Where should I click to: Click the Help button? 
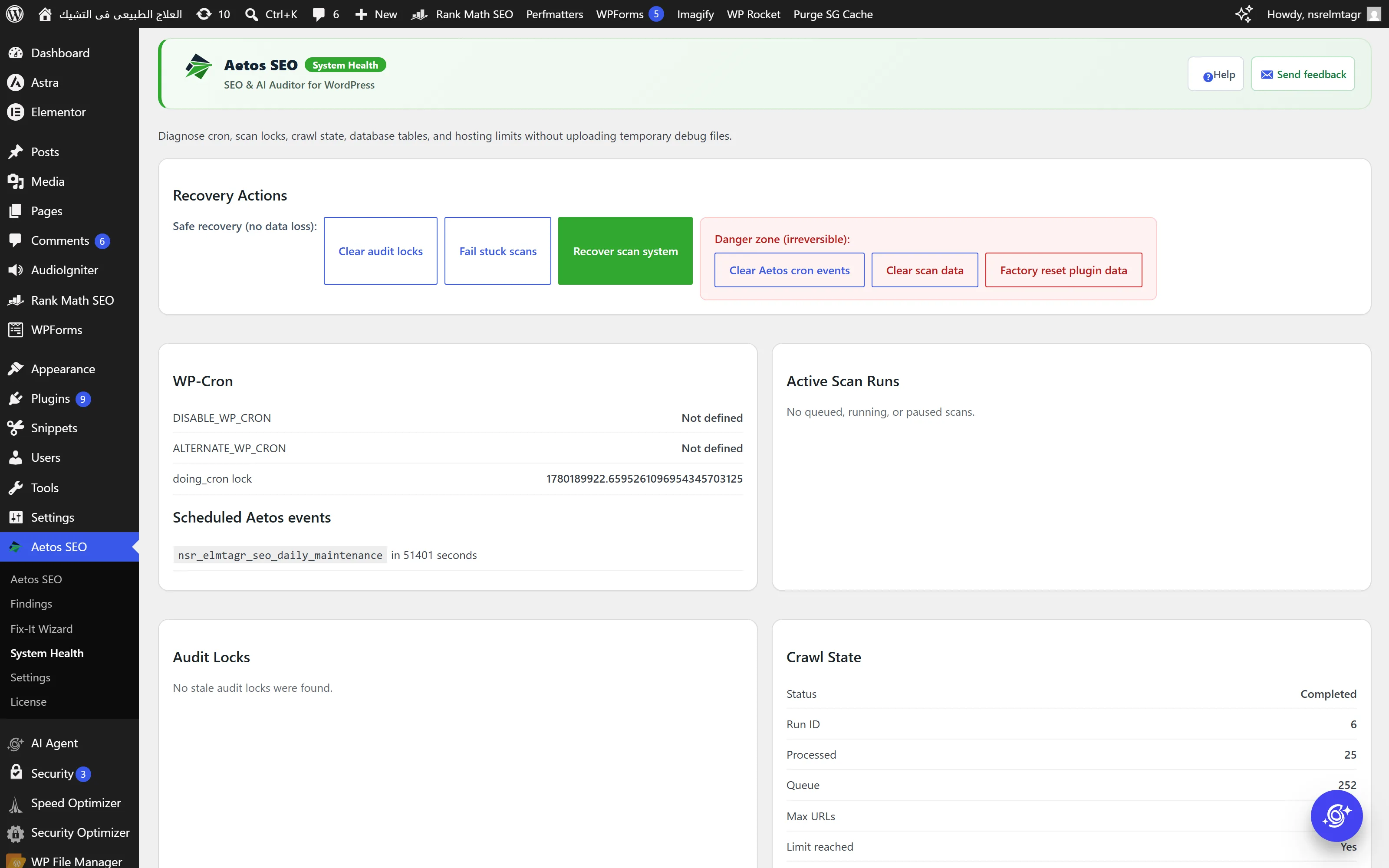(1216, 74)
